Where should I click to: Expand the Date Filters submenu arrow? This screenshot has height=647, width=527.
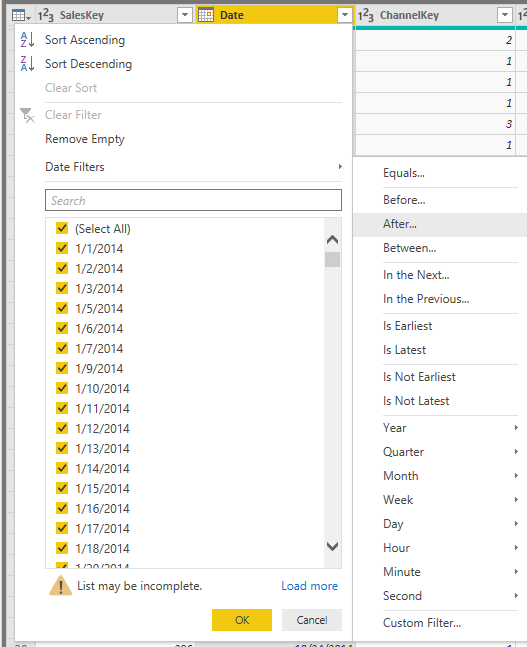pyautogui.click(x=340, y=167)
